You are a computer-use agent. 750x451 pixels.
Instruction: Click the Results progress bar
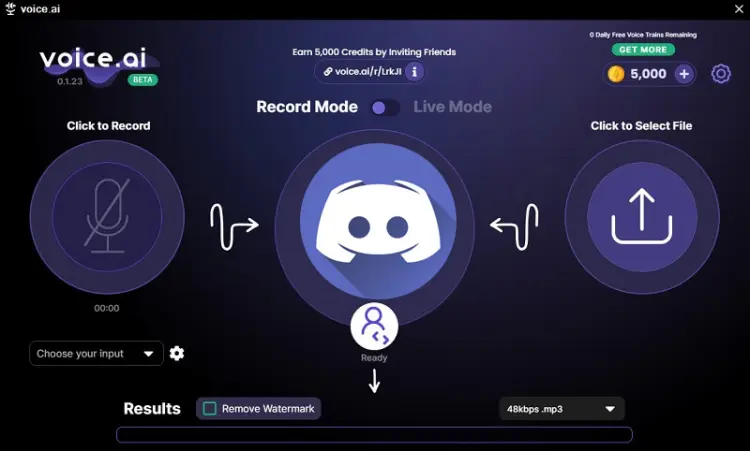[374, 435]
